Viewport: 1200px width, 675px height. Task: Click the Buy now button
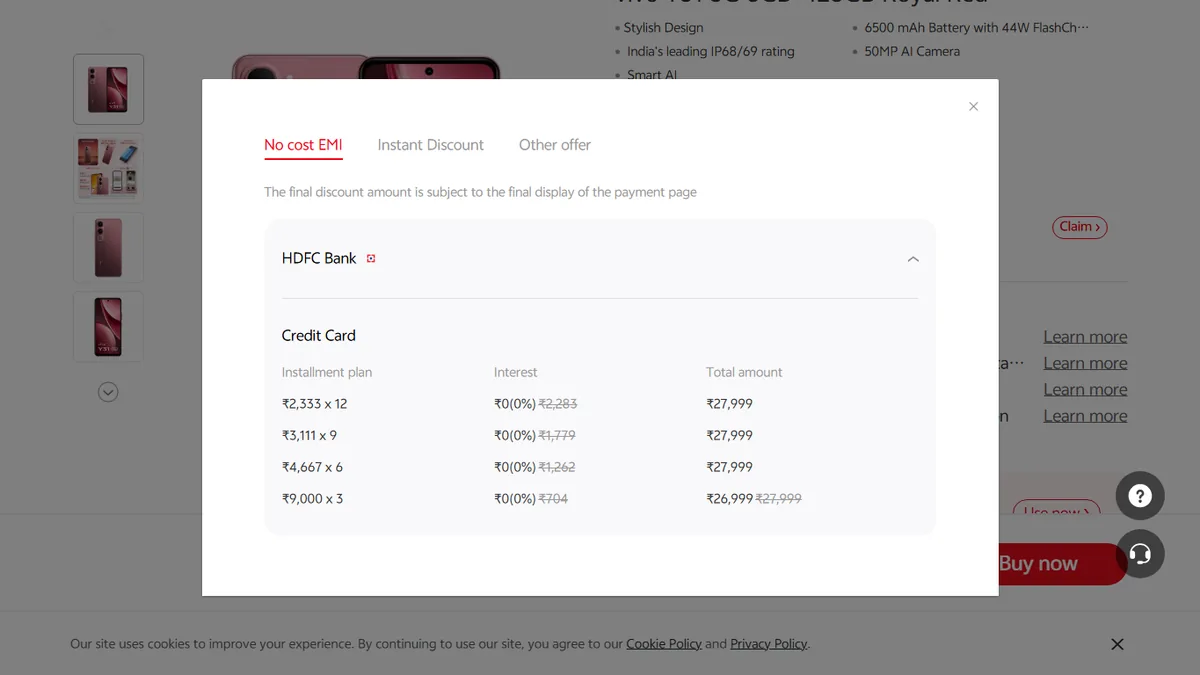[1063, 564]
